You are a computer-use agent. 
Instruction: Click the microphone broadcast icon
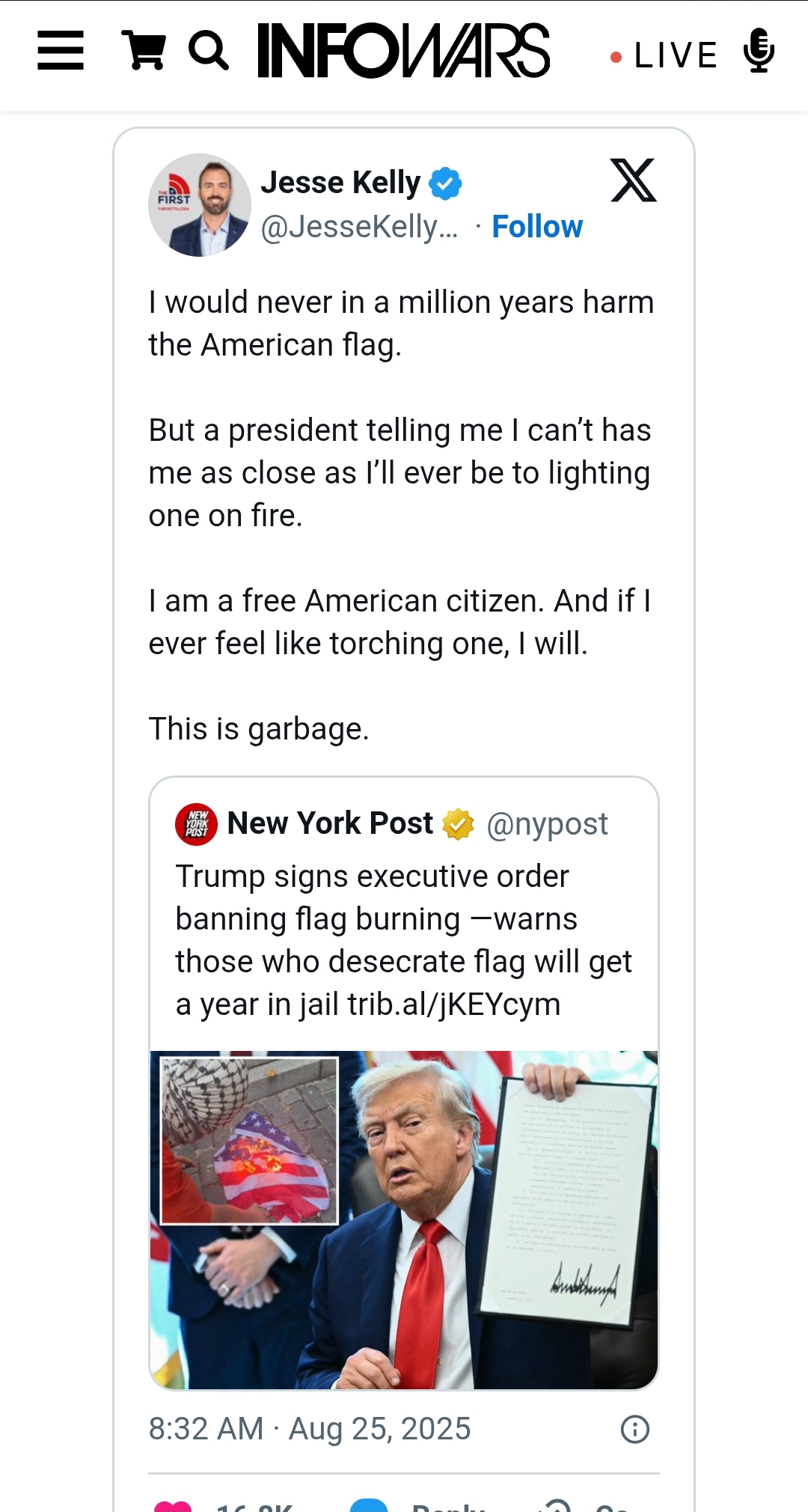click(x=759, y=51)
